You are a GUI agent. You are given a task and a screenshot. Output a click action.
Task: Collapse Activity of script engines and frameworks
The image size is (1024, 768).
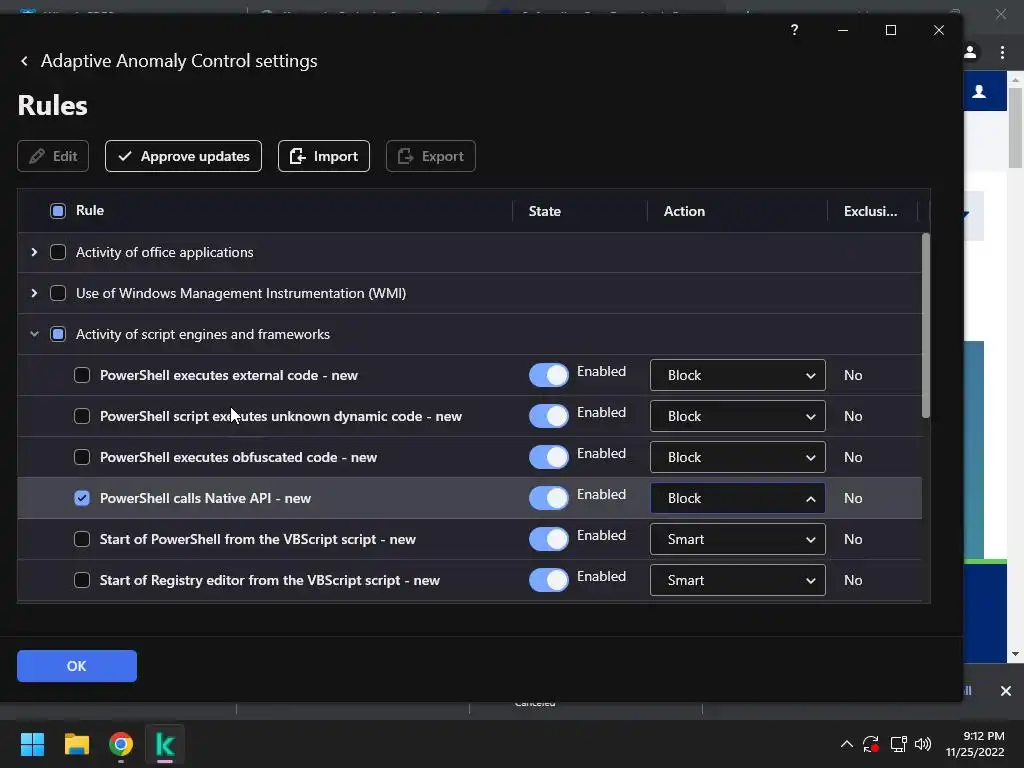pos(34,334)
